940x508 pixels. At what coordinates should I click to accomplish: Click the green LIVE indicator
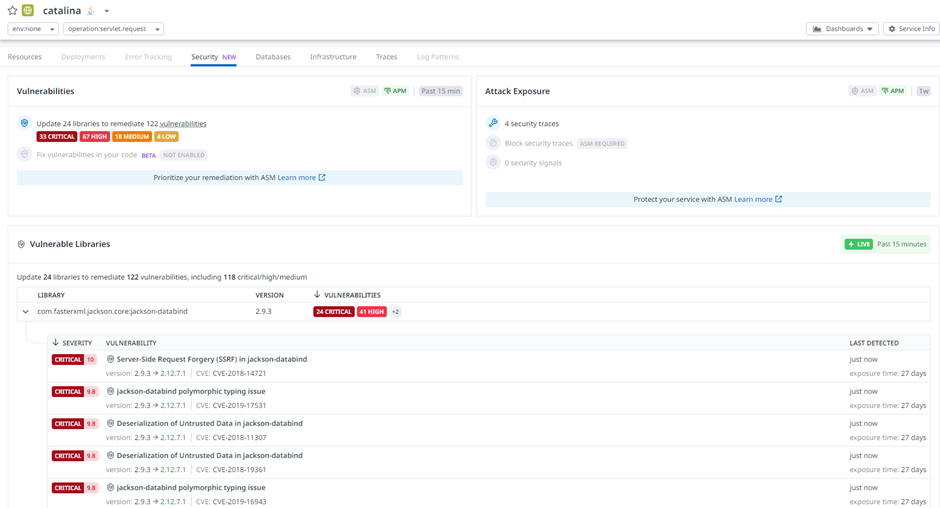(x=858, y=244)
